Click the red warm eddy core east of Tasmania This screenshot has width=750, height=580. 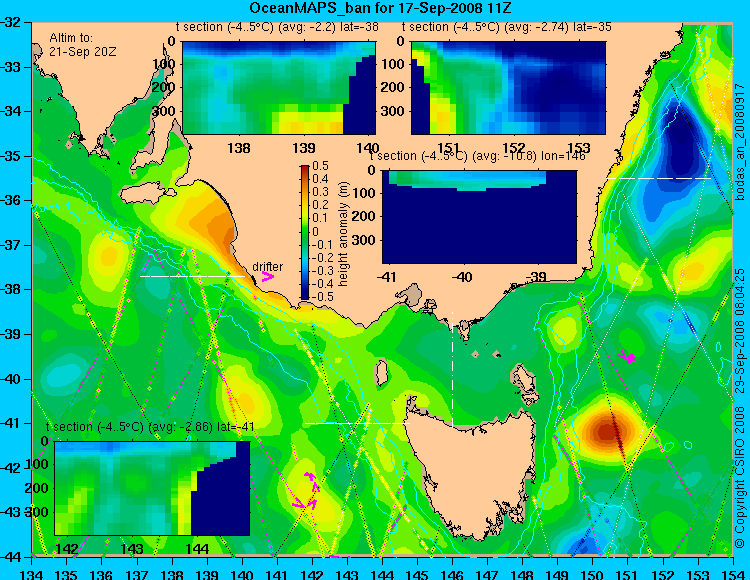tap(607, 433)
